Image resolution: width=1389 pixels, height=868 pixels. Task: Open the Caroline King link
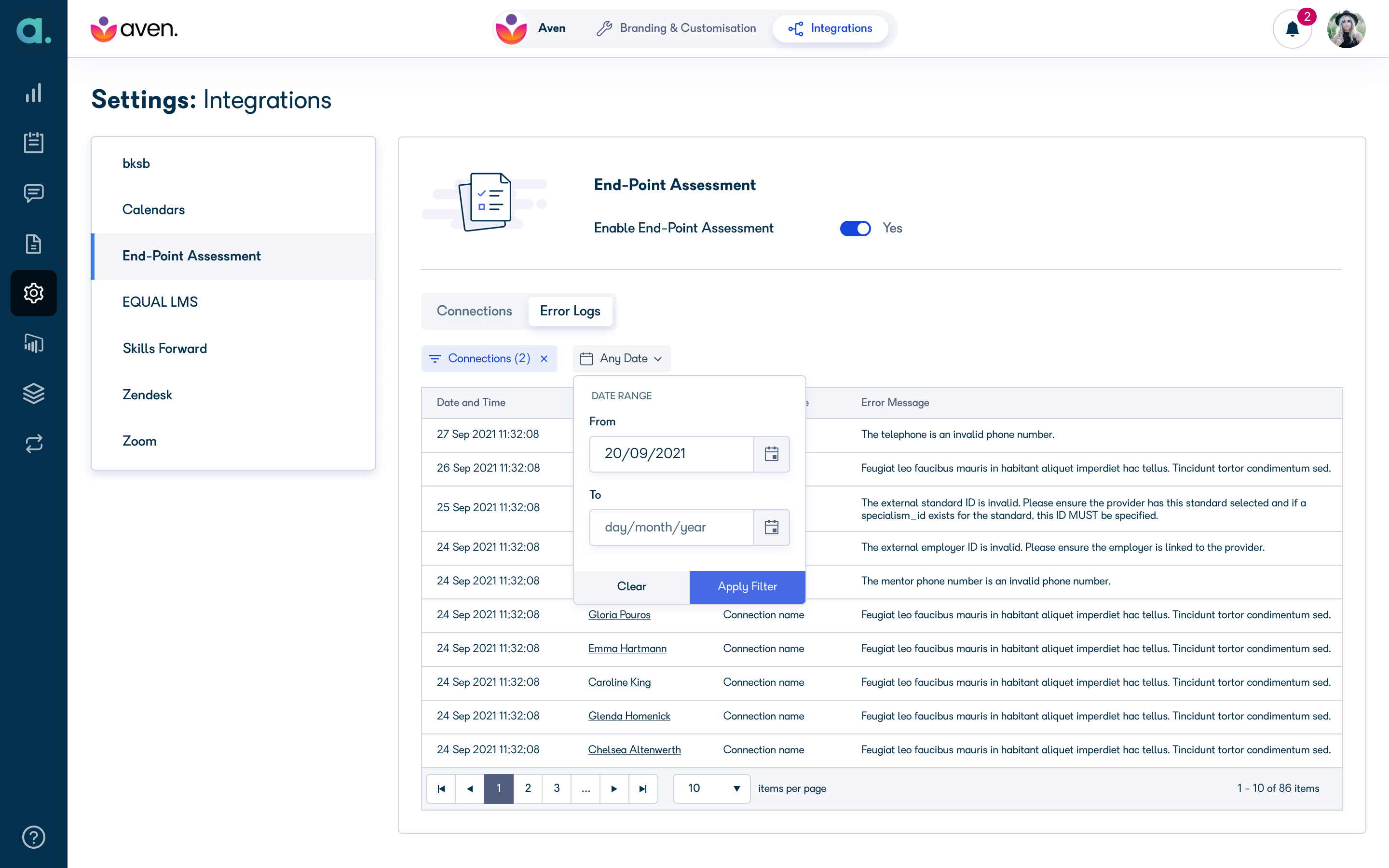point(619,682)
